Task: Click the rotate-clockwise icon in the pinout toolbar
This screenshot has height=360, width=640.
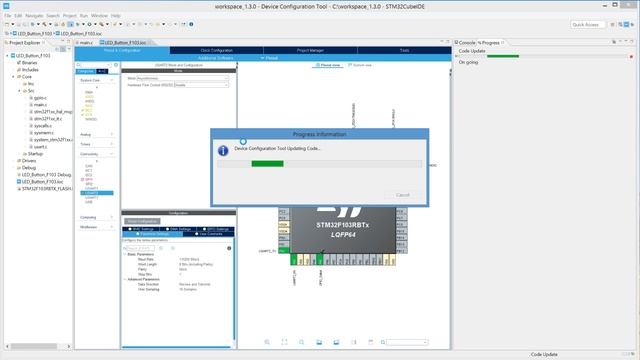Action: [319, 342]
